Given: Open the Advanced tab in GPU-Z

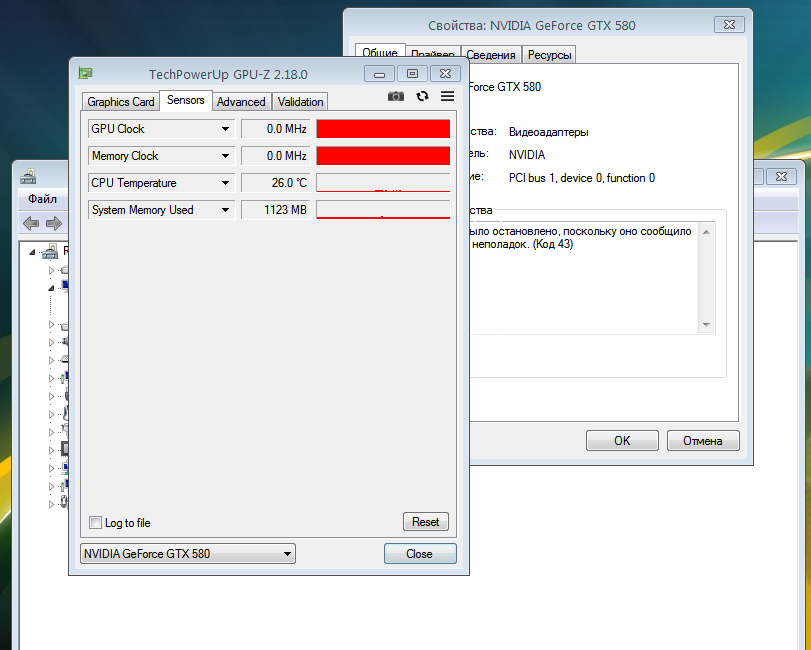Looking at the screenshot, I should pyautogui.click(x=241, y=102).
